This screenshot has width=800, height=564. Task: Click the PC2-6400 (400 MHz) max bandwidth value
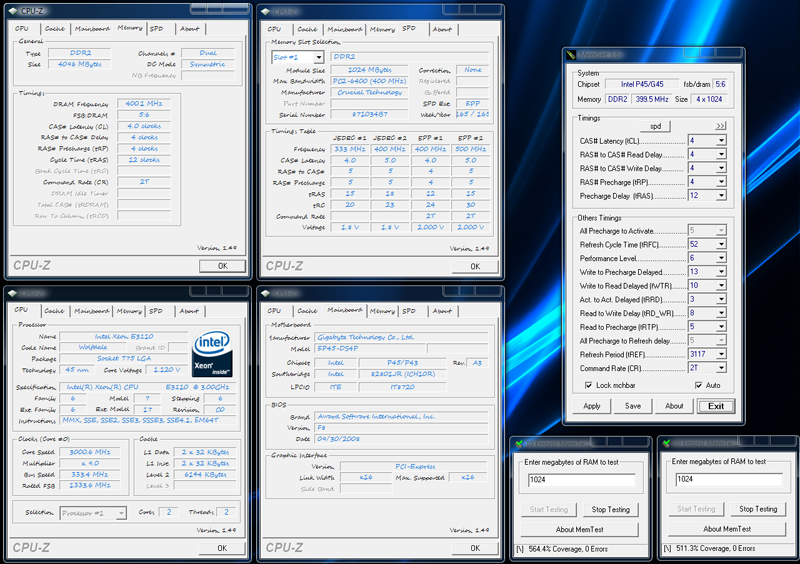coord(369,81)
